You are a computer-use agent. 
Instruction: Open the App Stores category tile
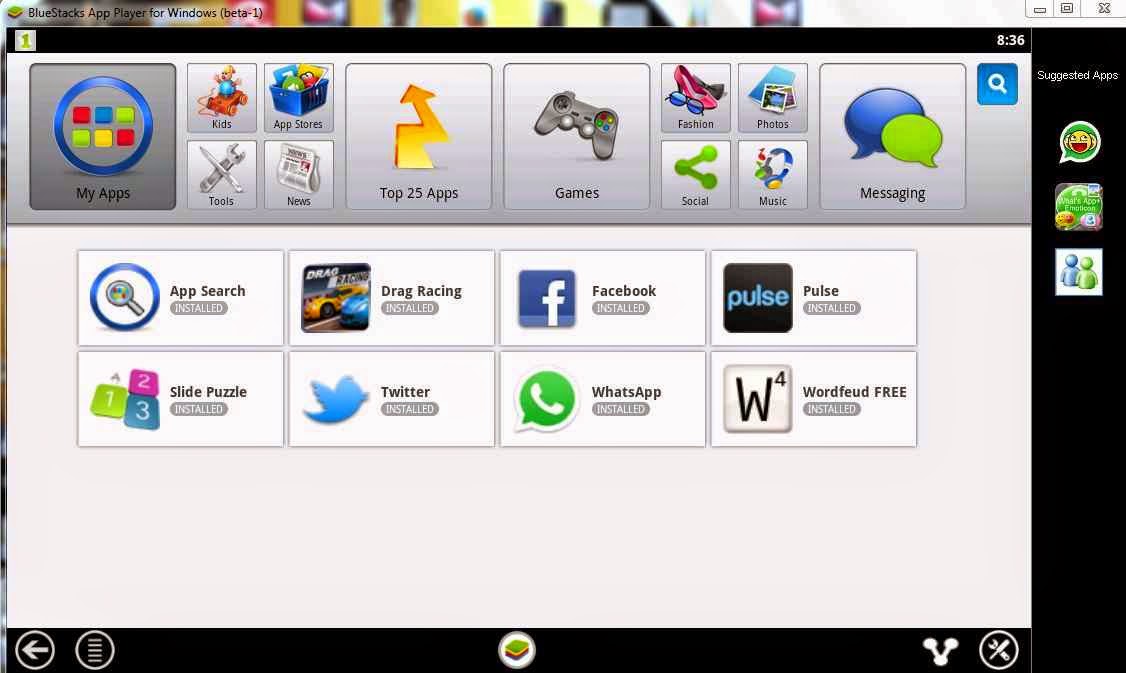click(299, 98)
